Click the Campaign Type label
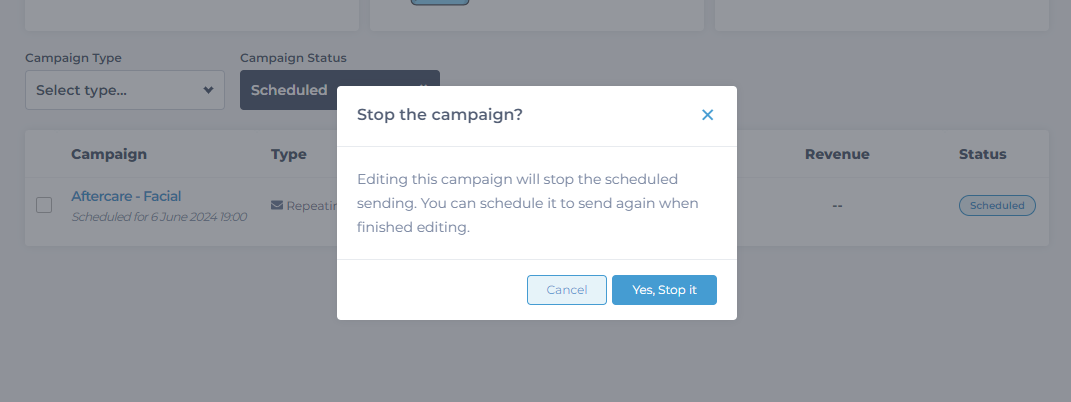Screen dimensions: 1071x402 (x=73, y=58)
